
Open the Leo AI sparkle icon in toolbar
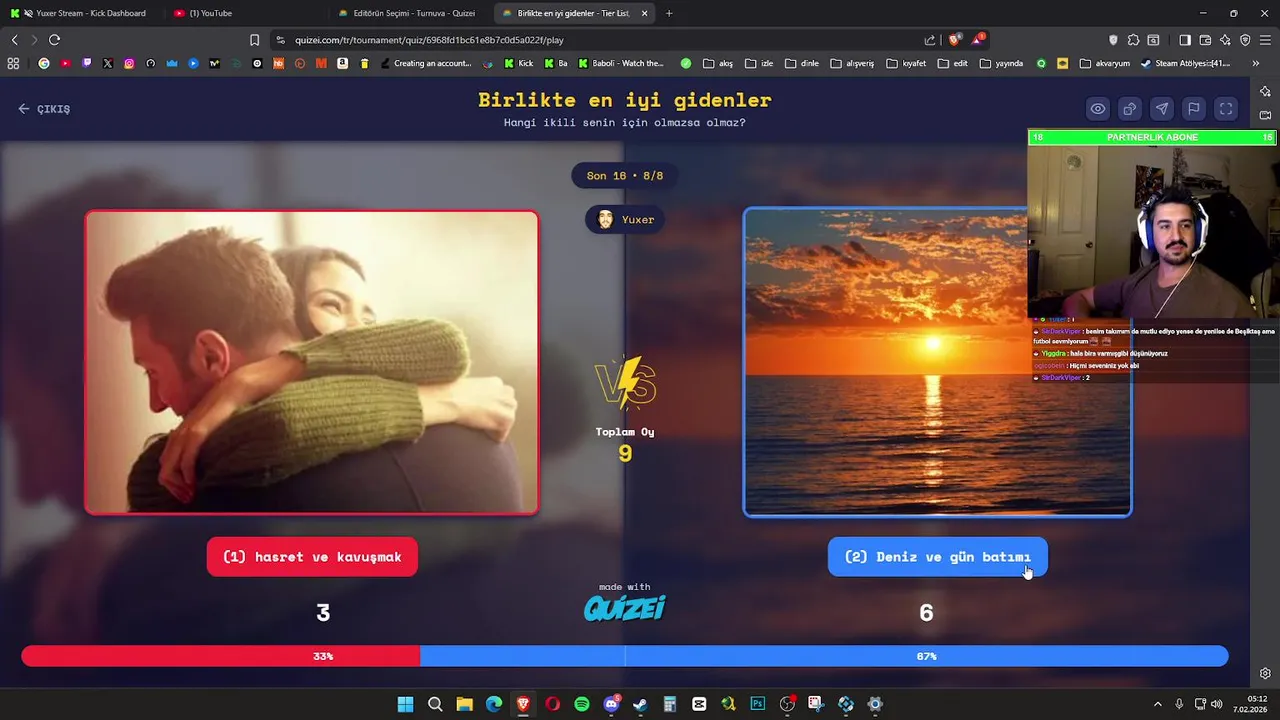tap(1225, 40)
